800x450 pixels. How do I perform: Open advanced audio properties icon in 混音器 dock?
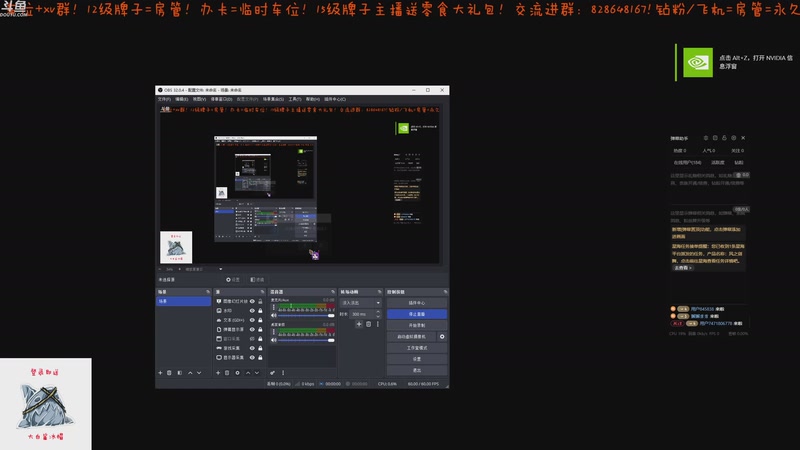(272, 373)
